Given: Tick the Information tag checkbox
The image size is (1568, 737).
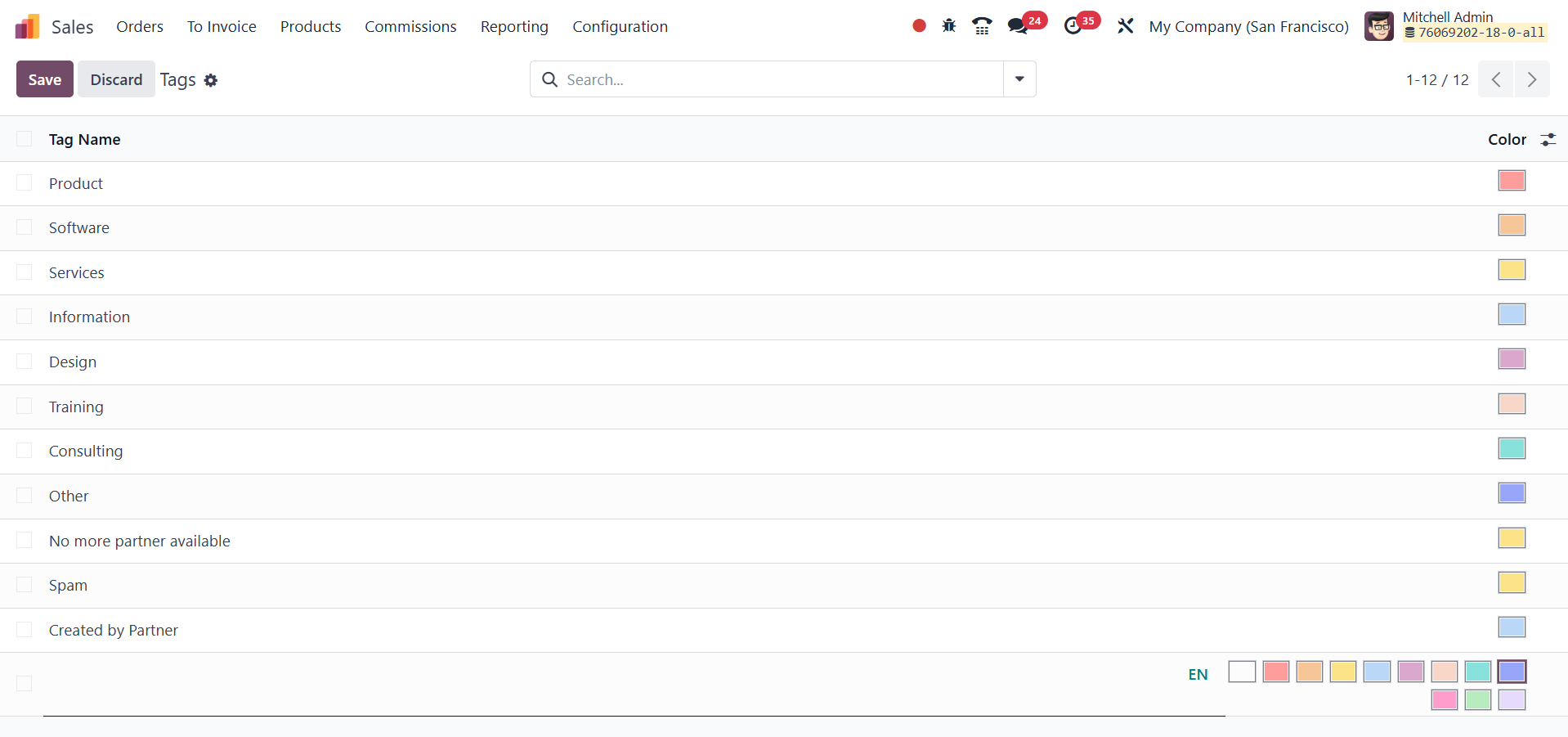Looking at the screenshot, I should [x=25, y=317].
